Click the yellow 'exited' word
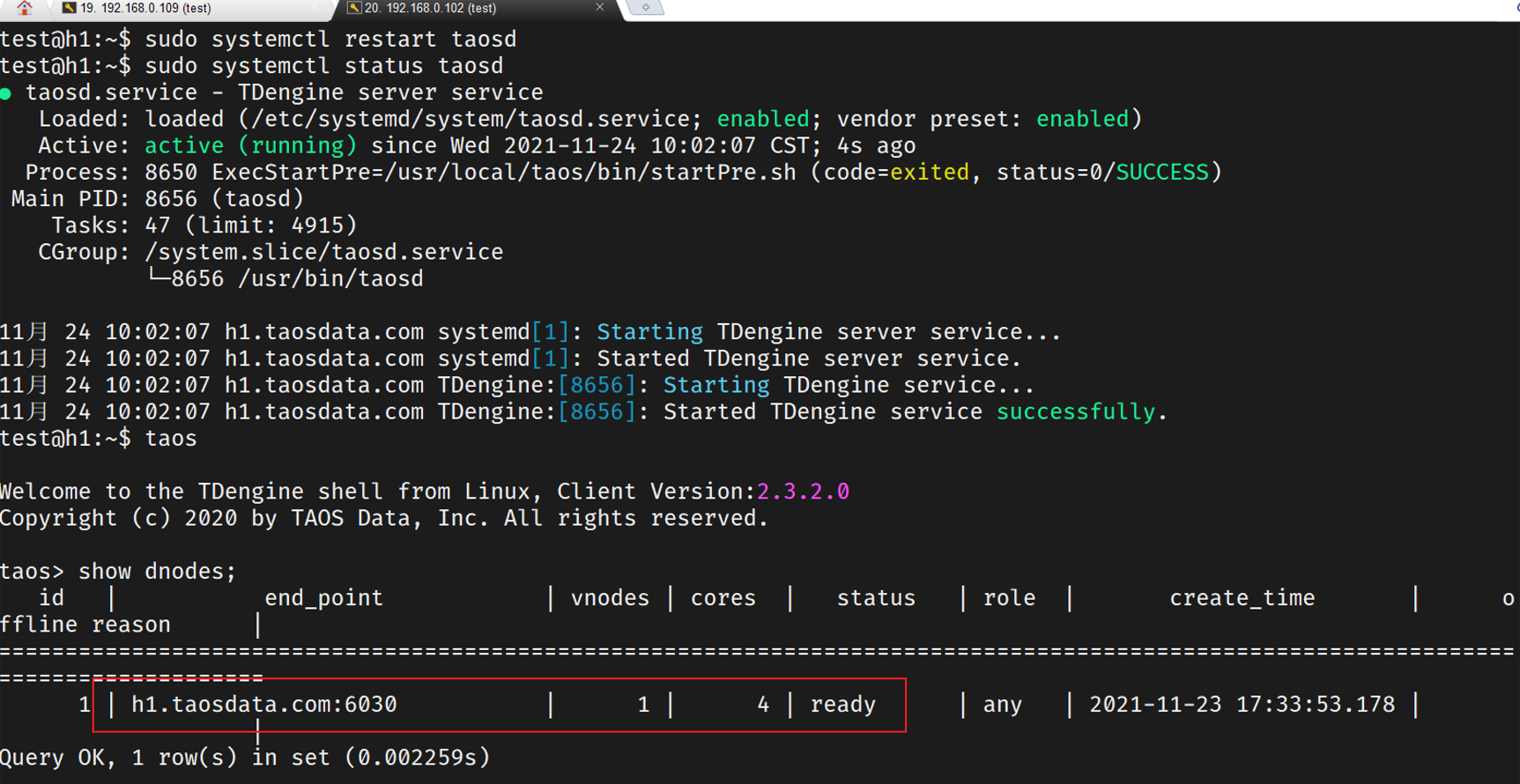The image size is (1520, 784). [930, 172]
